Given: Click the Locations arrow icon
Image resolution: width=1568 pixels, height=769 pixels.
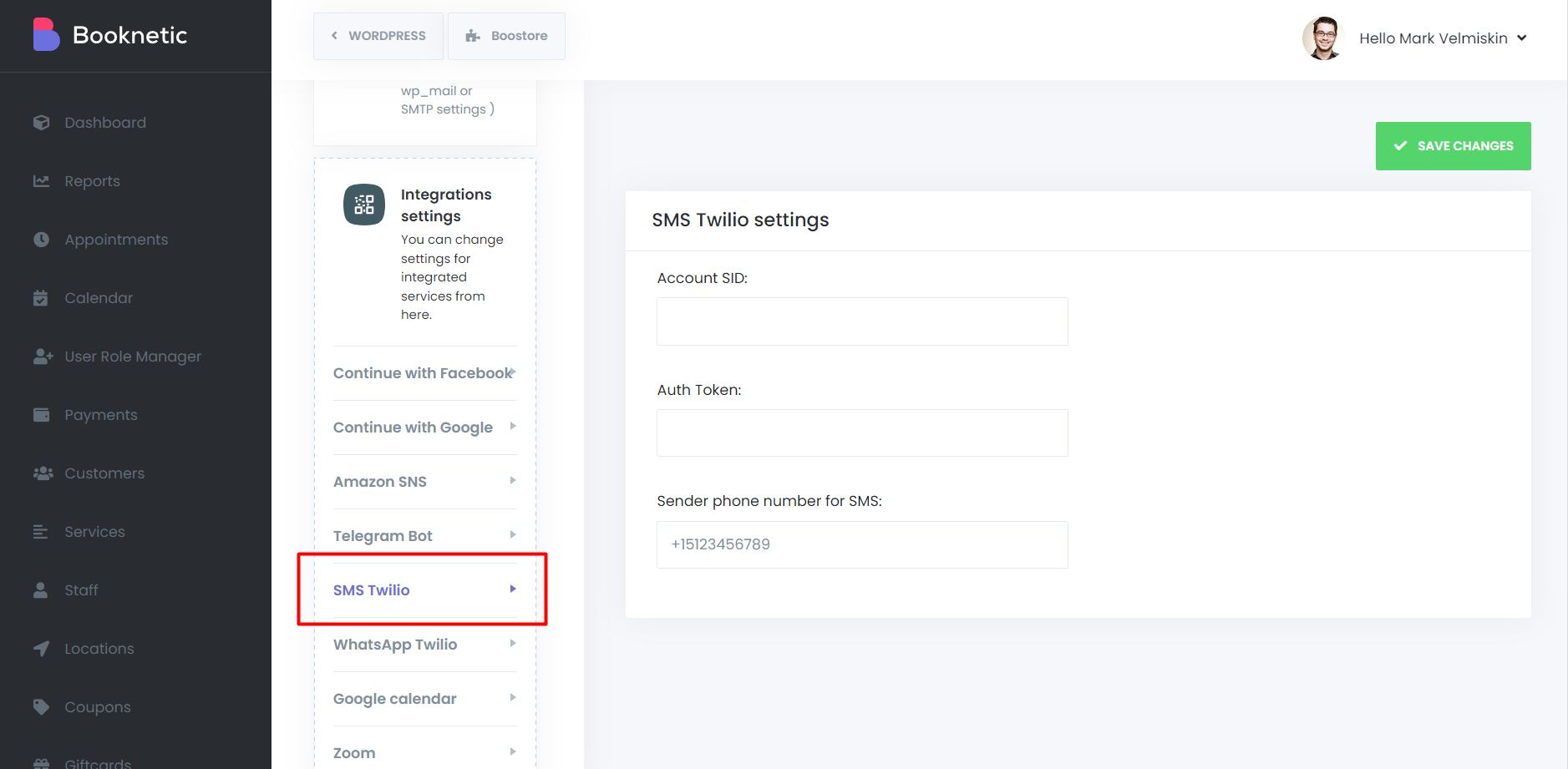Looking at the screenshot, I should [41, 649].
